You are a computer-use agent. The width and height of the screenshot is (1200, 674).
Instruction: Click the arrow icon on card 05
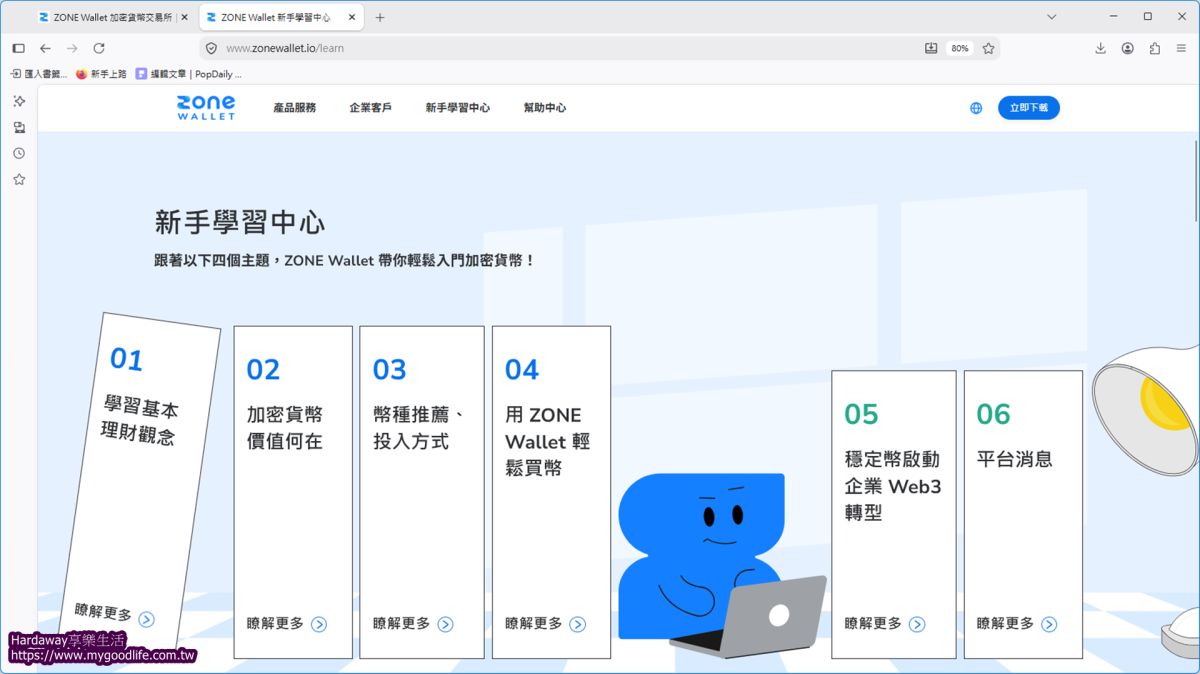point(917,624)
